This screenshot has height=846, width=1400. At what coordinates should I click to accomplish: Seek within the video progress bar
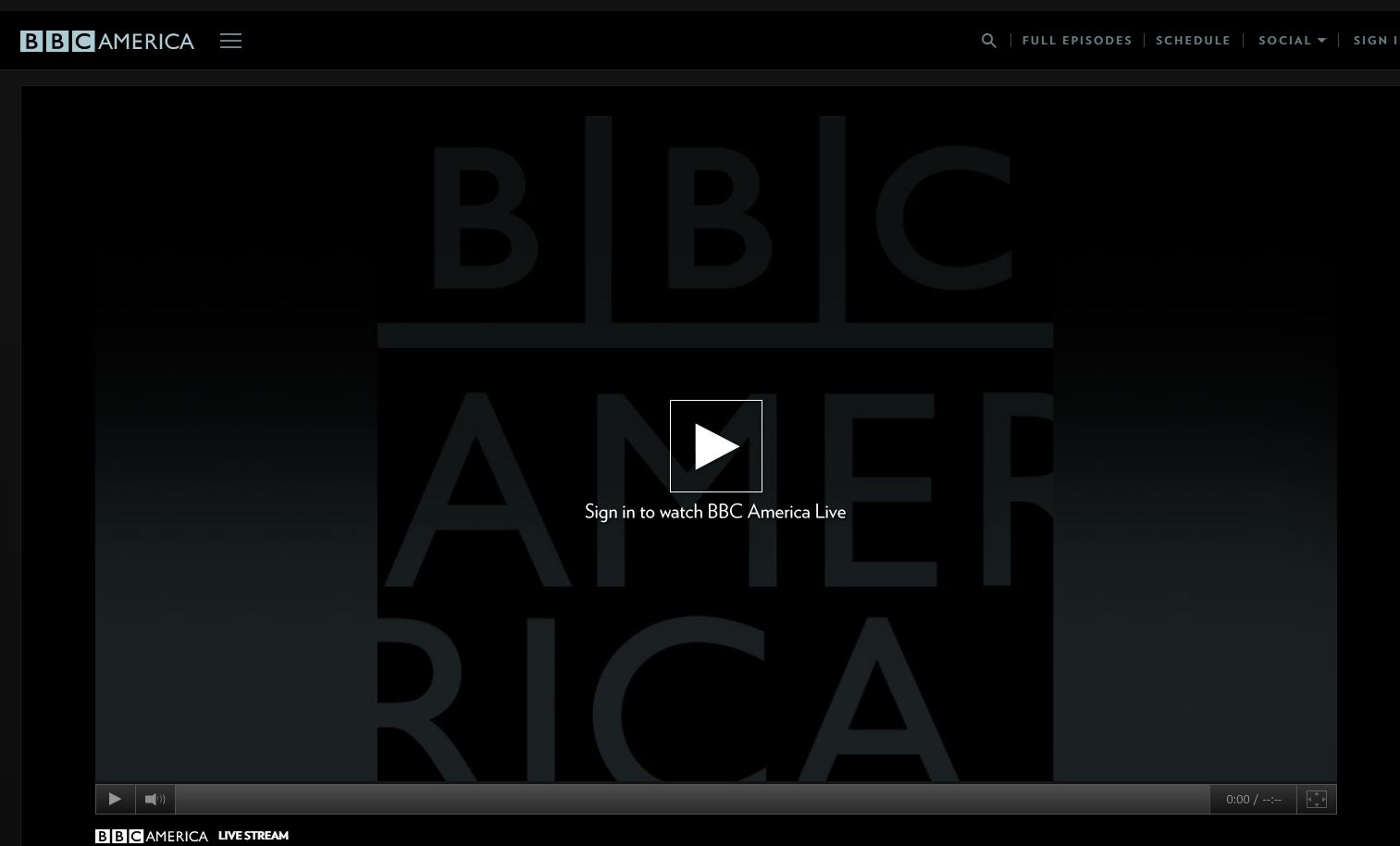(x=692, y=799)
